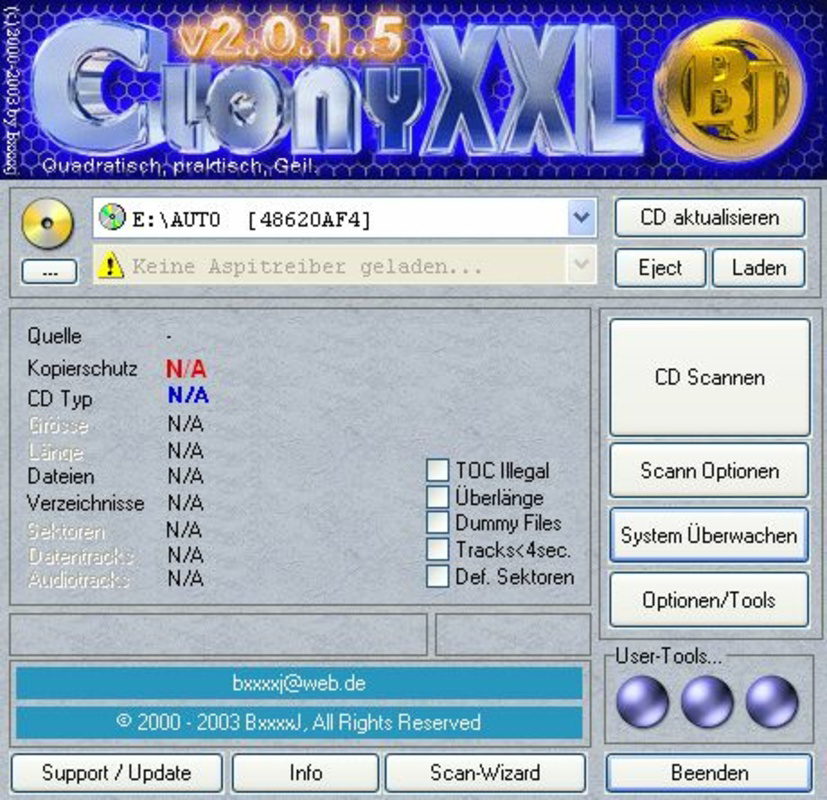
Task: Click the User-Tools... group label
Action: point(668,656)
